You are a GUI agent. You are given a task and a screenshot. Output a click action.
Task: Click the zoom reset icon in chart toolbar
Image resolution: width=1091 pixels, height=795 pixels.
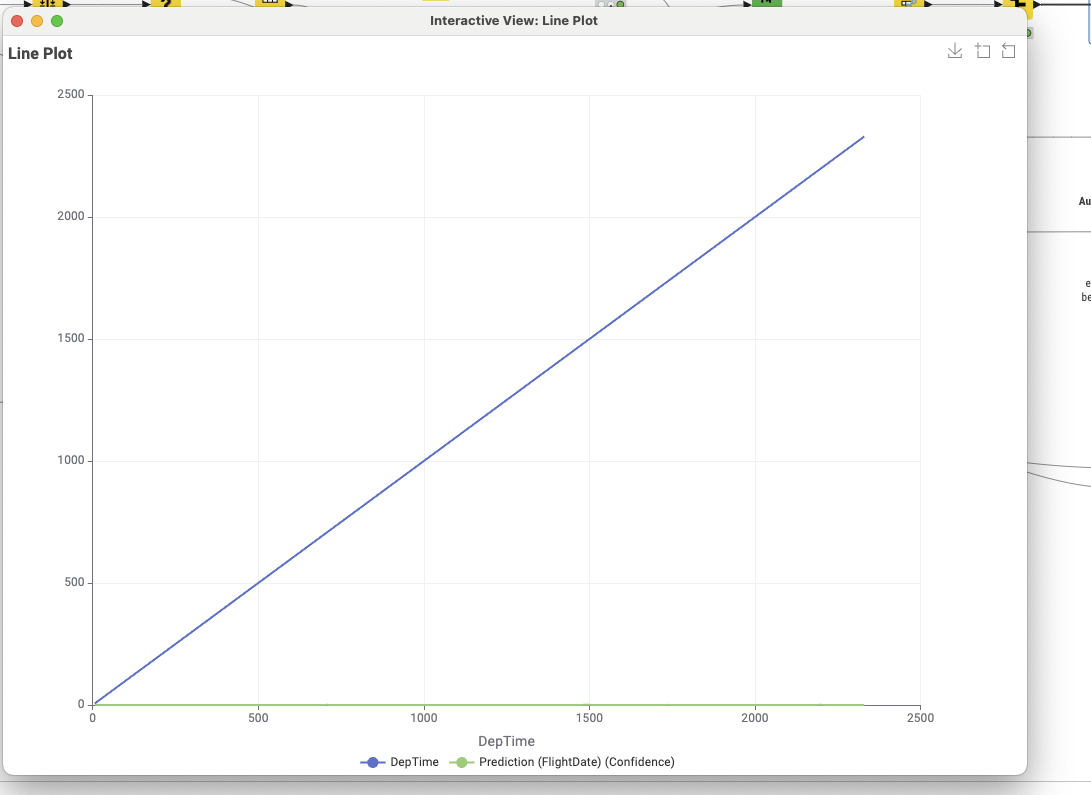tap(1008, 51)
